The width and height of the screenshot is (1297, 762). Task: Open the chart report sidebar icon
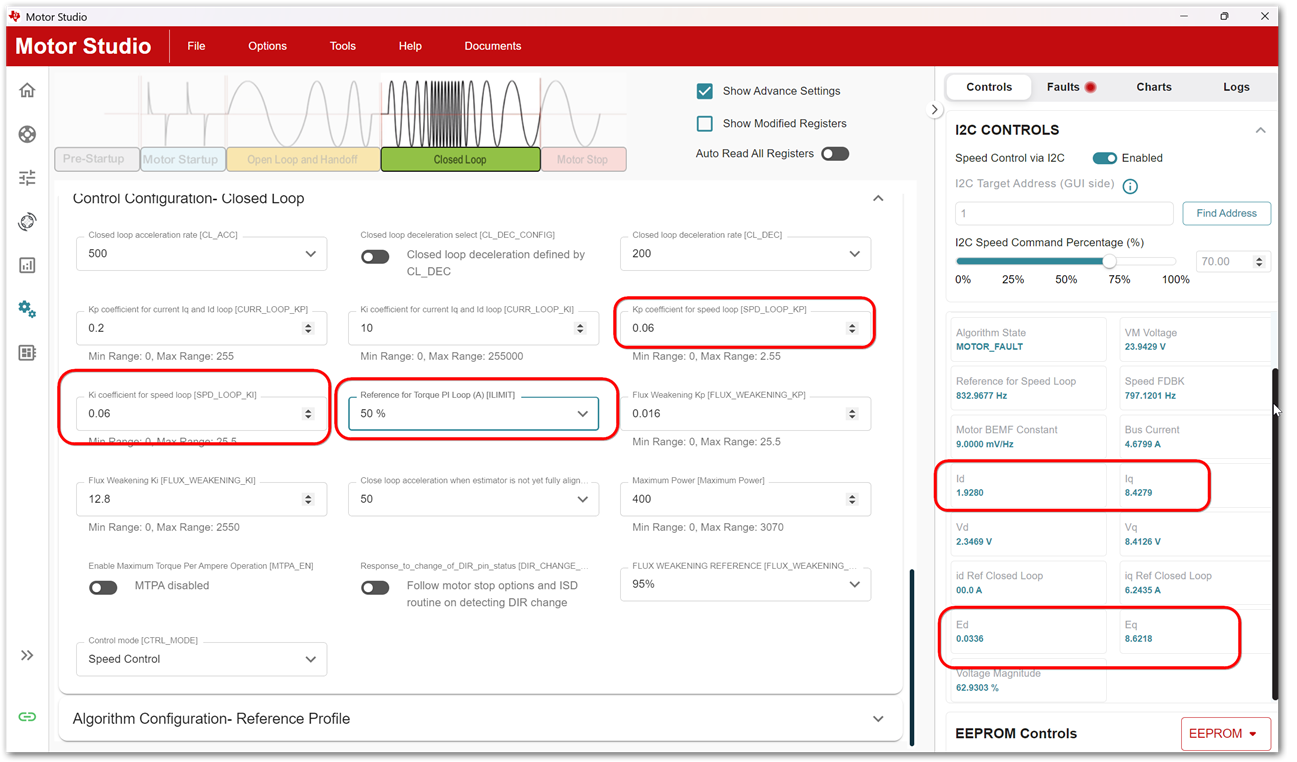pyautogui.click(x=27, y=266)
